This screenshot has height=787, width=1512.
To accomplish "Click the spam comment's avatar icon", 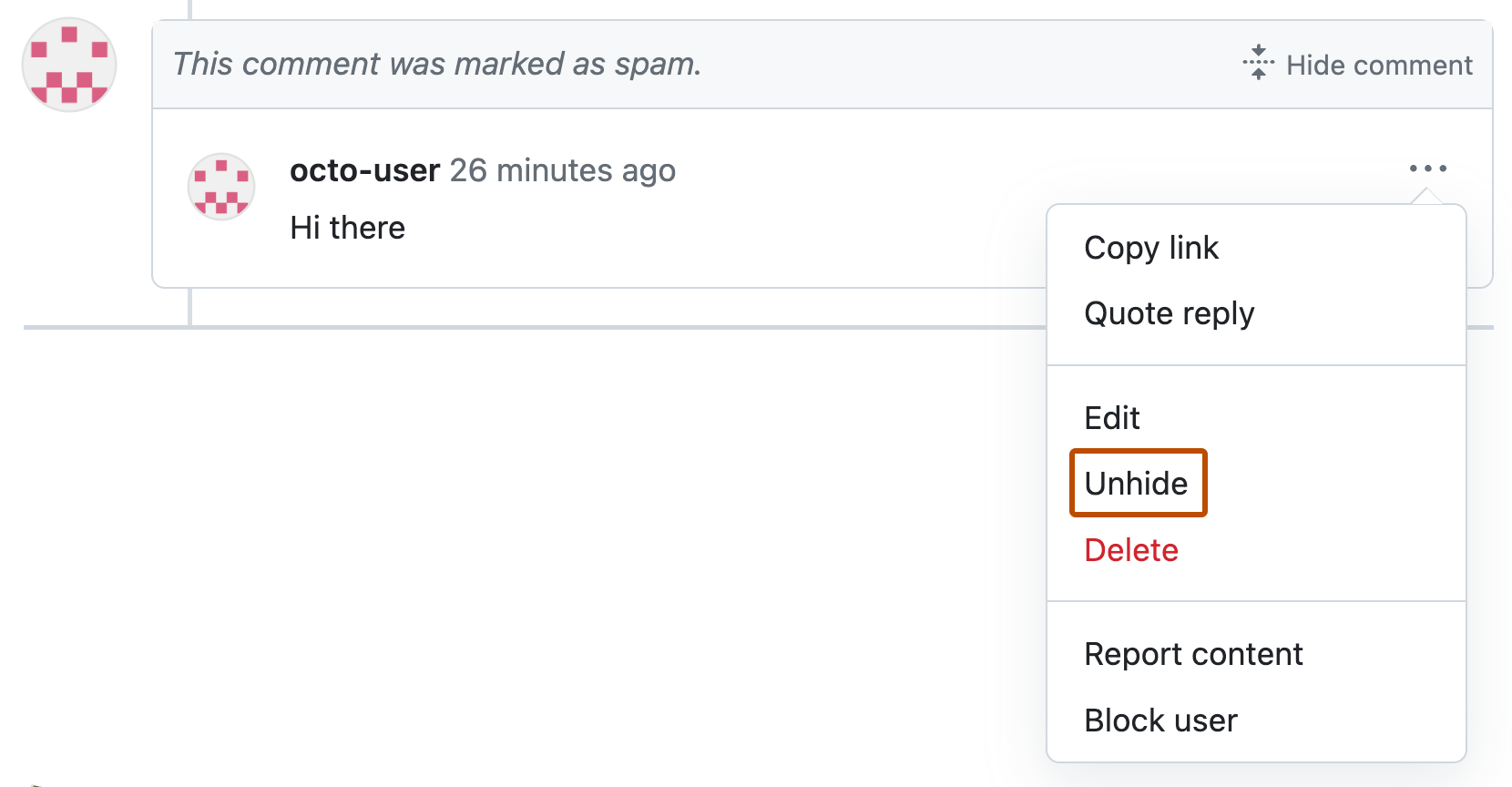I will coord(68,65).
